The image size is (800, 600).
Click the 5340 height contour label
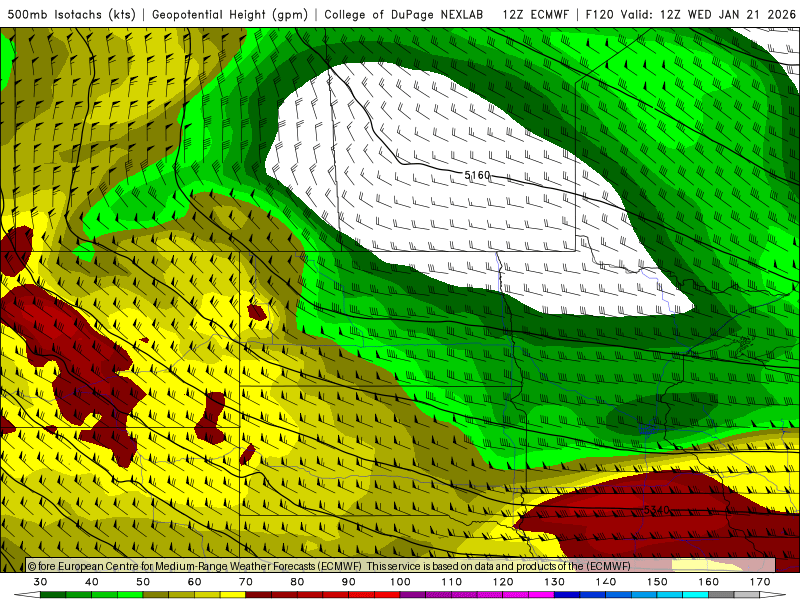(657, 510)
